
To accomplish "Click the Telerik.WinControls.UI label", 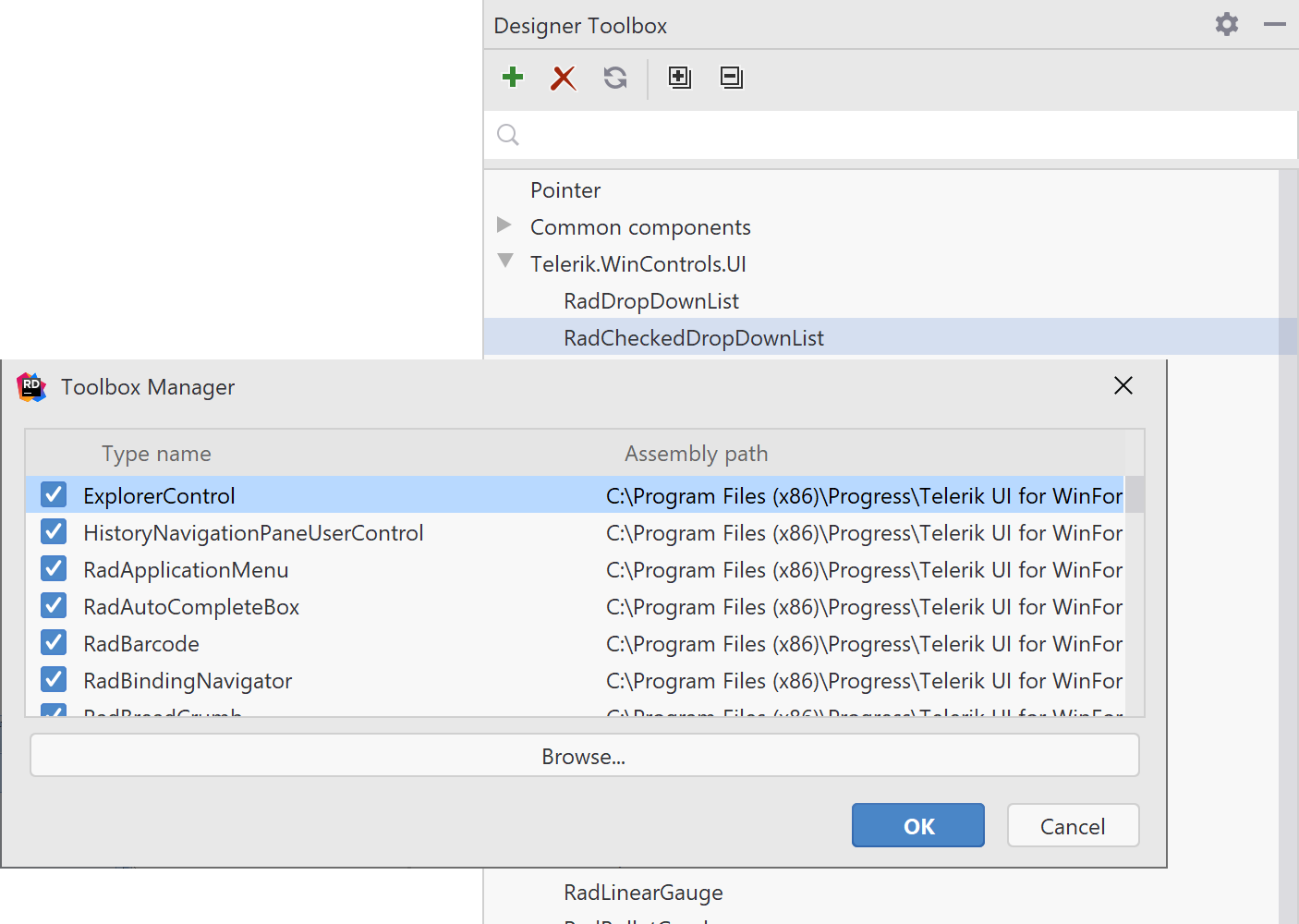I will click(638, 264).
